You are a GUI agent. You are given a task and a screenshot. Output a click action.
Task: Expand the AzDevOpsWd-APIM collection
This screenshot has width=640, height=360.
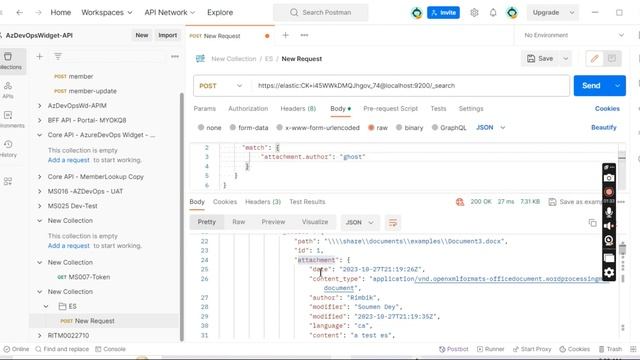tap(40, 106)
